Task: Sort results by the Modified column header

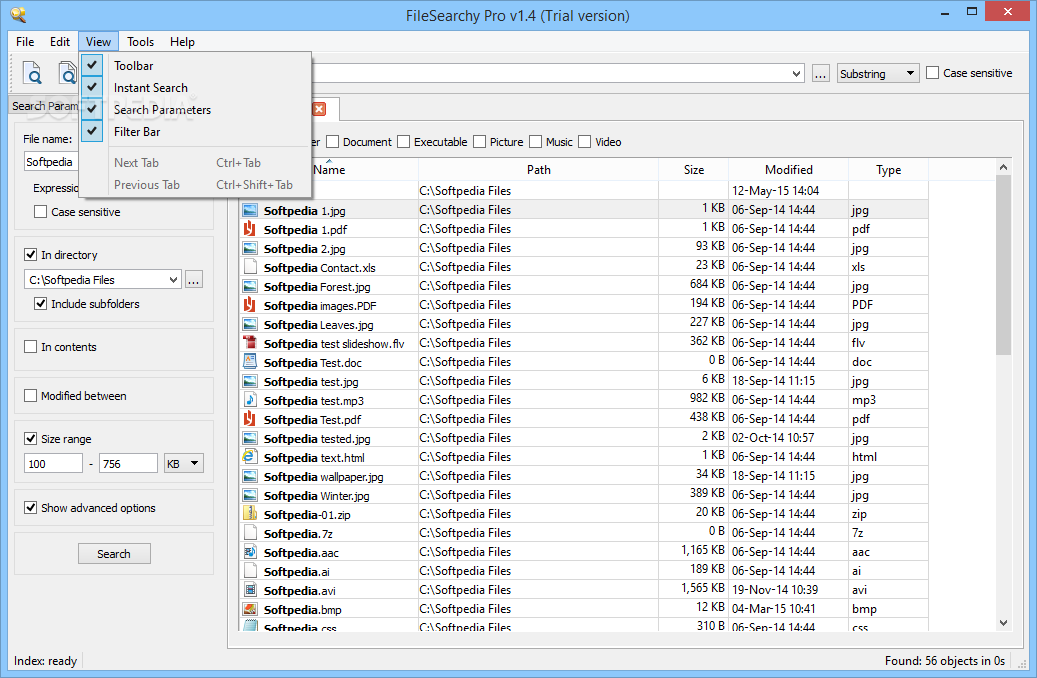Action: (x=788, y=169)
